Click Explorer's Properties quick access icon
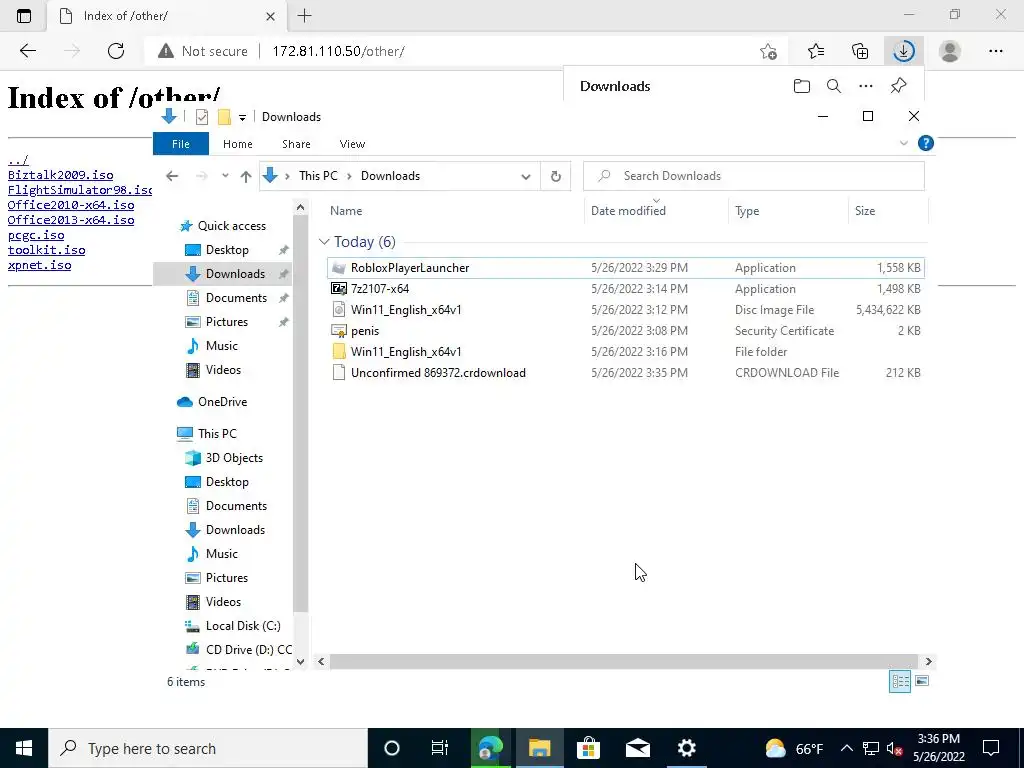 [x=202, y=117]
